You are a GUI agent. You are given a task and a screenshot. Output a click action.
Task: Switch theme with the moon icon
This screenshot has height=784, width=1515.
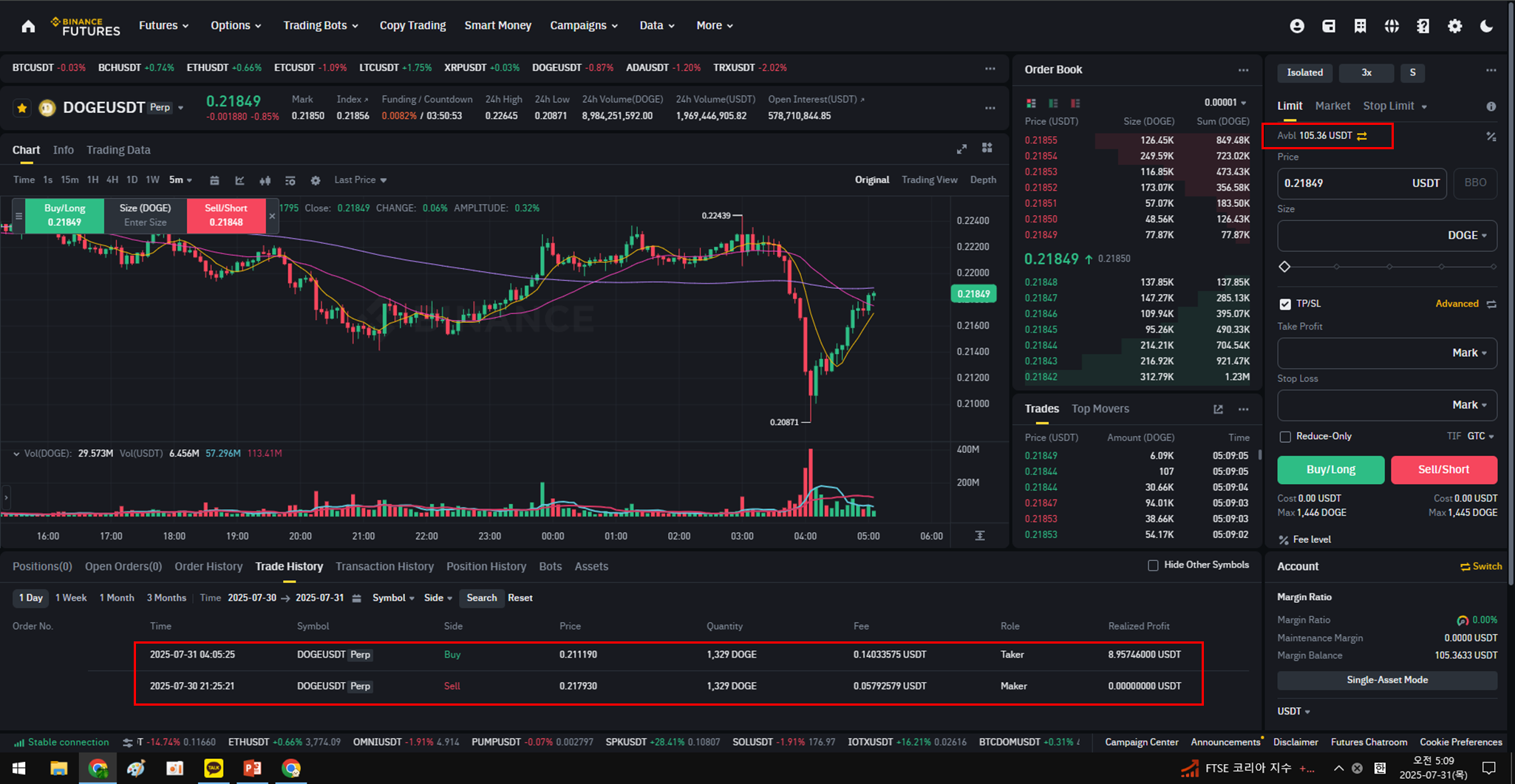point(1487,27)
